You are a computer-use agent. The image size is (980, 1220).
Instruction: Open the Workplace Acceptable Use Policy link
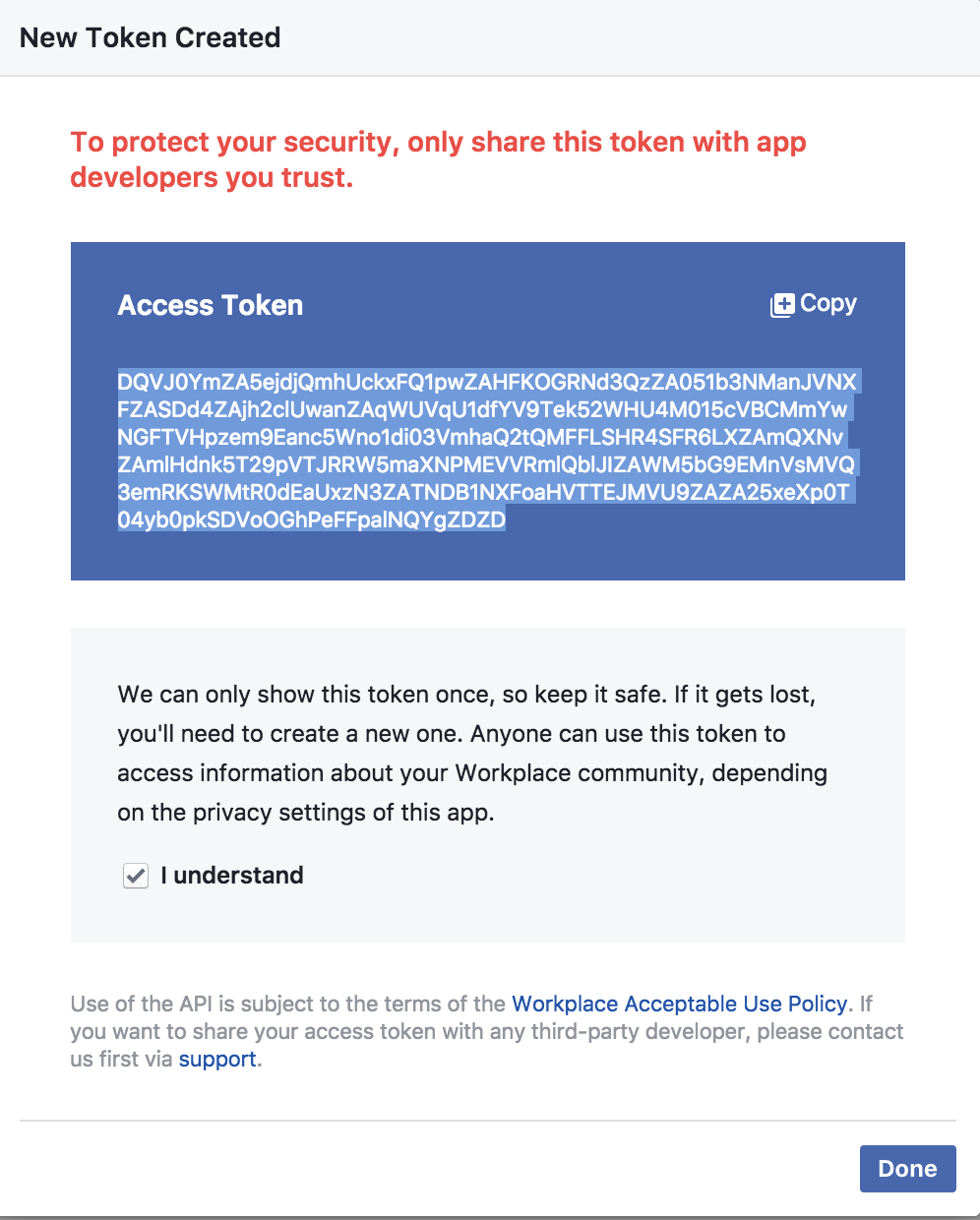[680, 1004]
